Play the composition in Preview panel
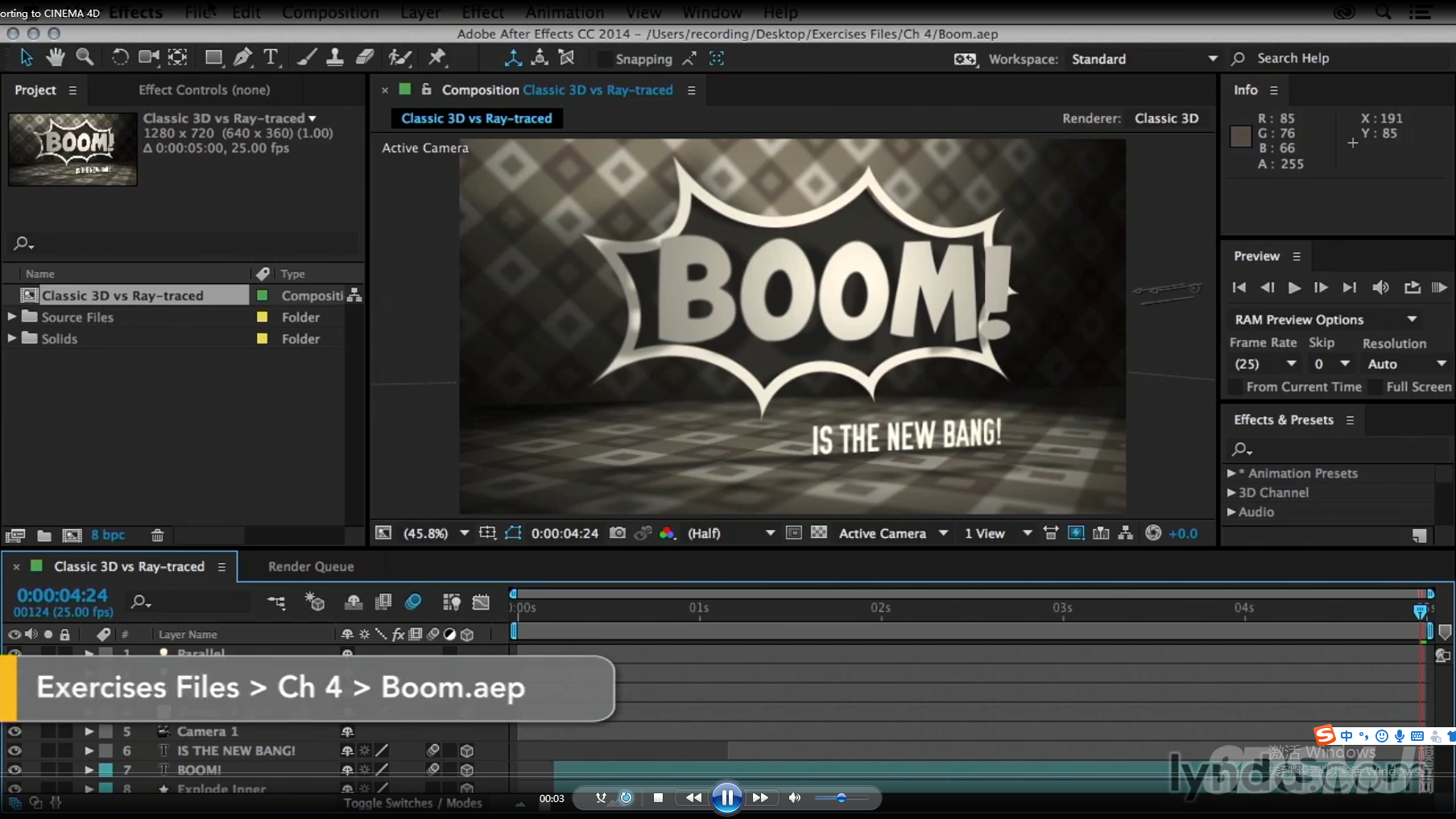This screenshot has width=1456, height=819. [x=1294, y=287]
